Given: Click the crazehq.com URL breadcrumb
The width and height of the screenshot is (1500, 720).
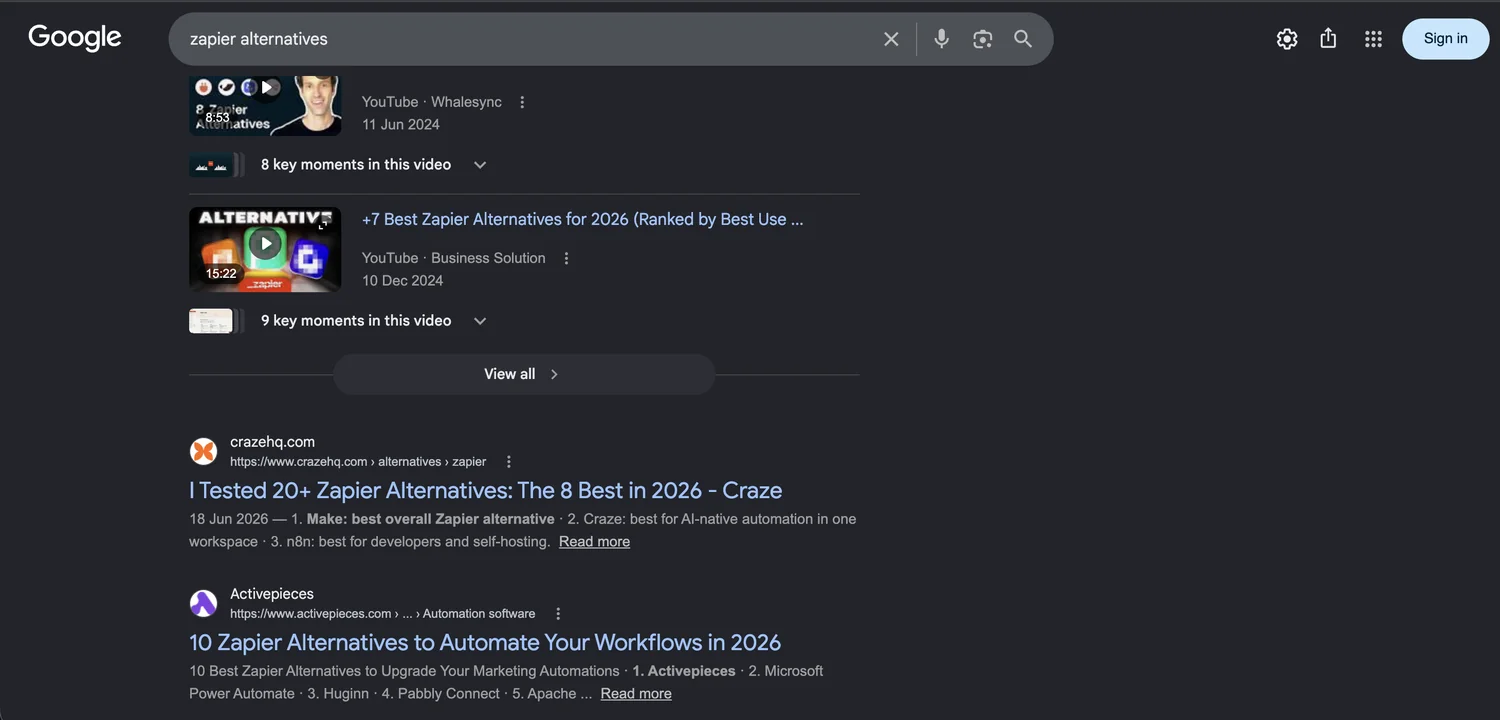Looking at the screenshot, I should [x=358, y=462].
